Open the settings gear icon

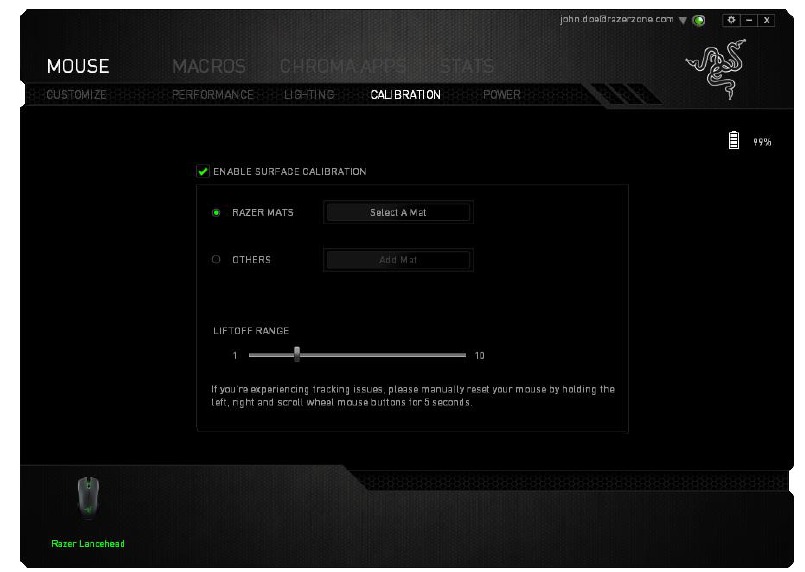pyautogui.click(x=731, y=20)
